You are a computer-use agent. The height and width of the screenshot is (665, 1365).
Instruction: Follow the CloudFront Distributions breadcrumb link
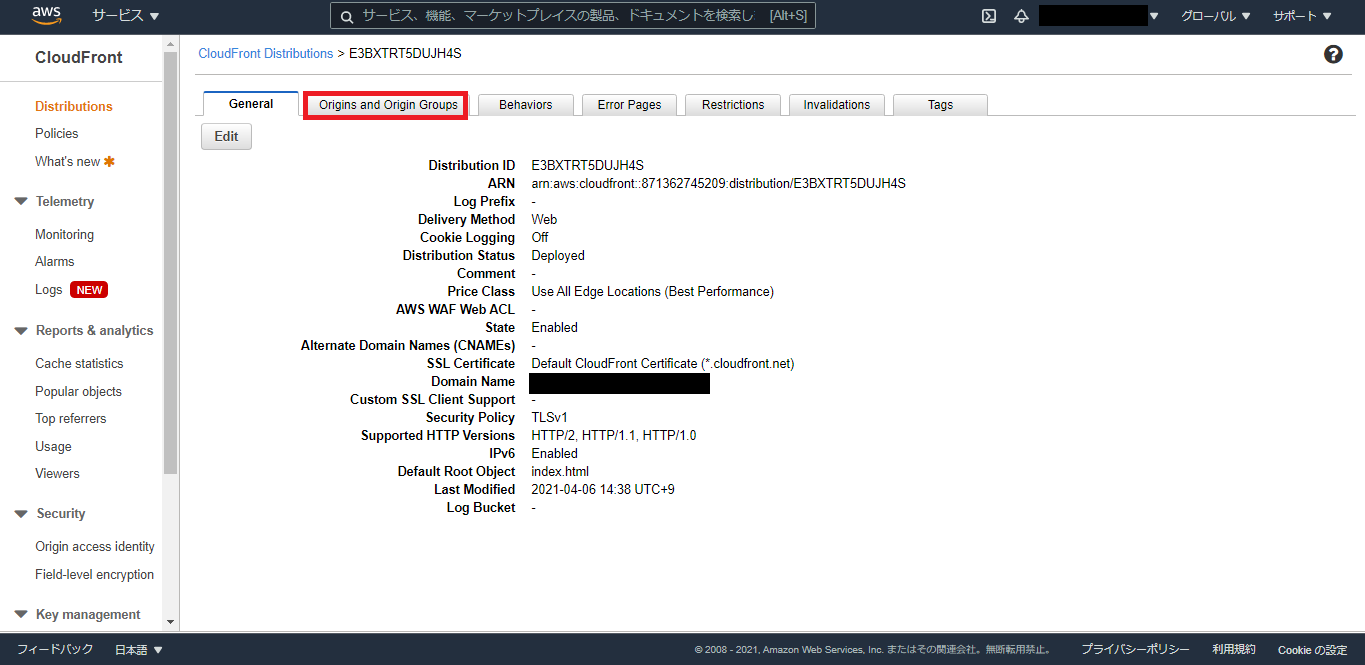266,53
